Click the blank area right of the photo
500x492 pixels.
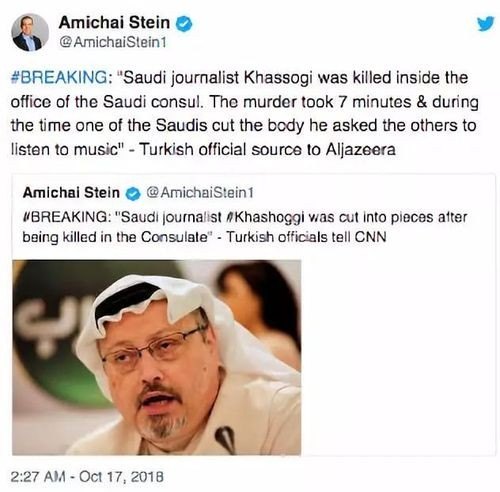tap(398, 357)
